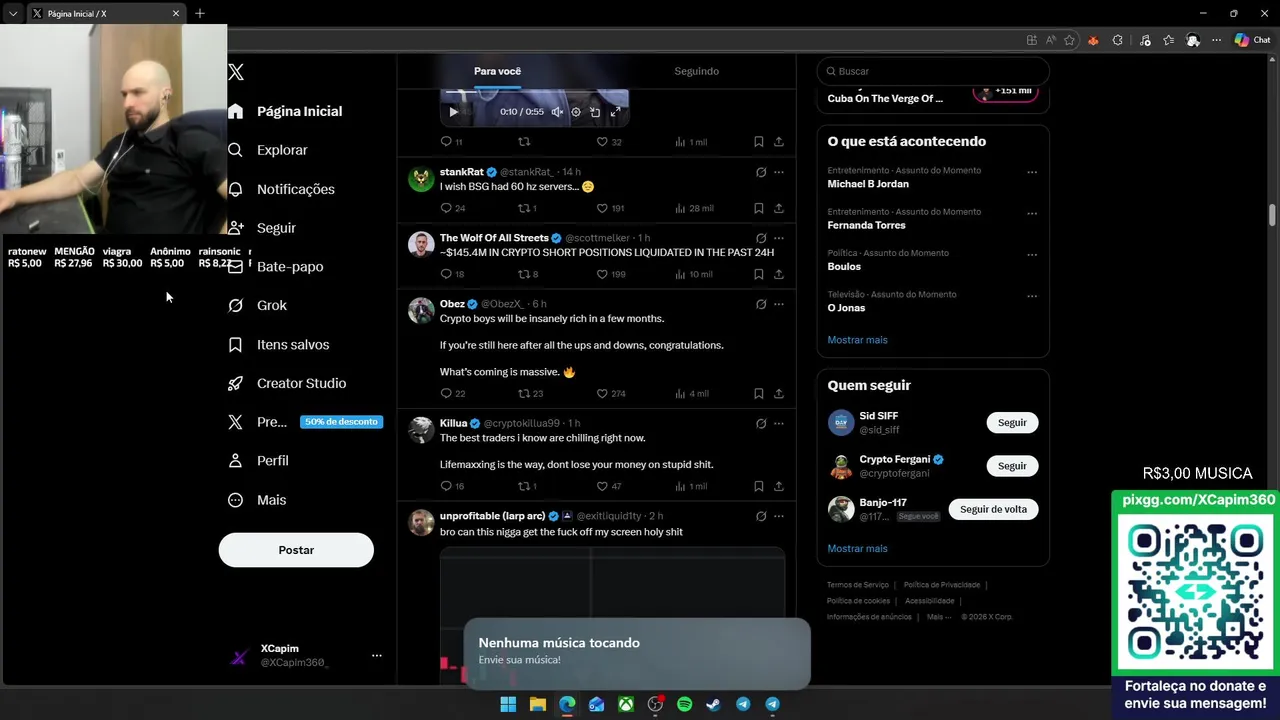Bookmark The Wolf Of All Streets post

coord(759,274)
